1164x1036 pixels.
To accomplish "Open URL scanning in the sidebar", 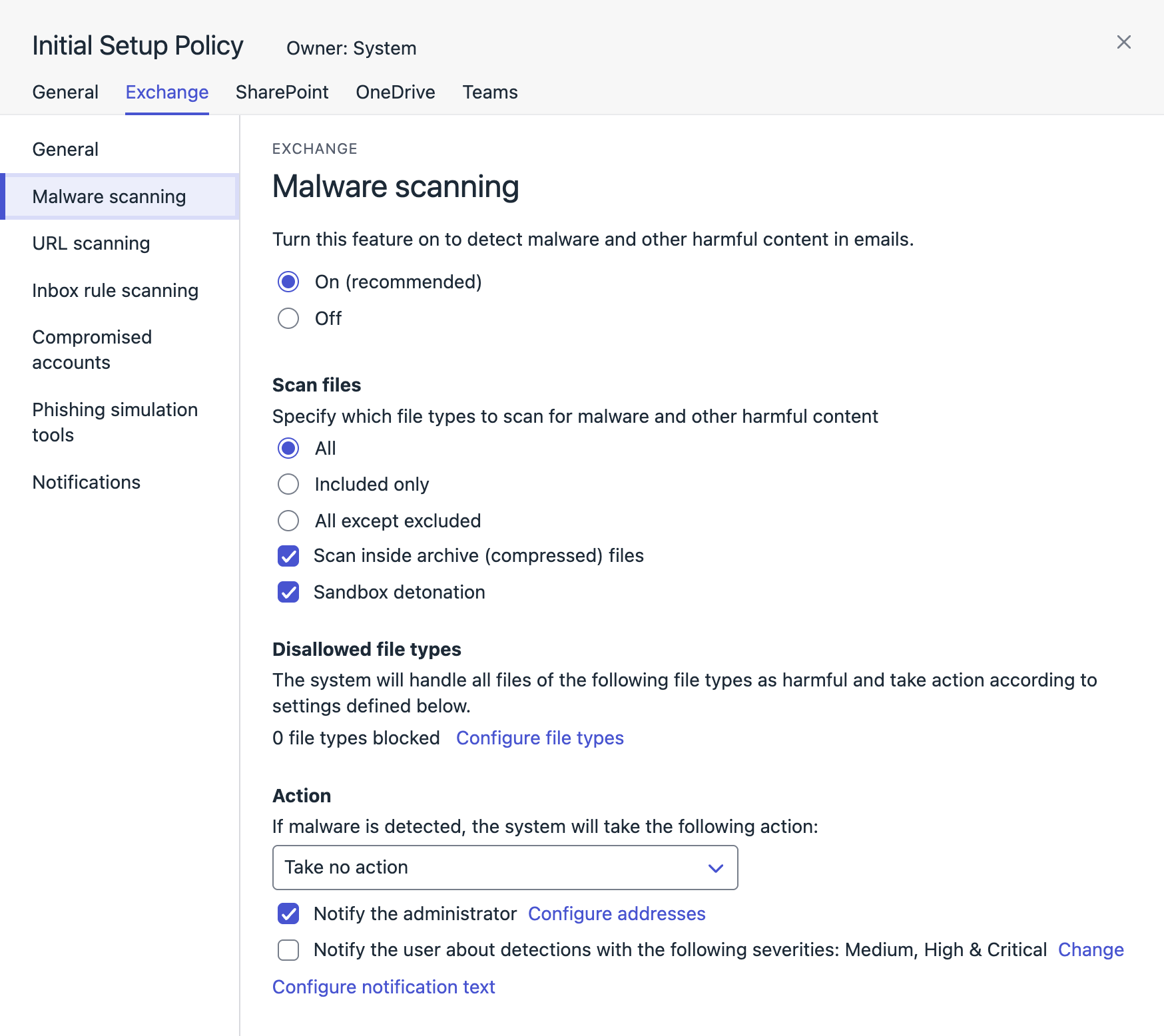I will click(x=91, y=244).
